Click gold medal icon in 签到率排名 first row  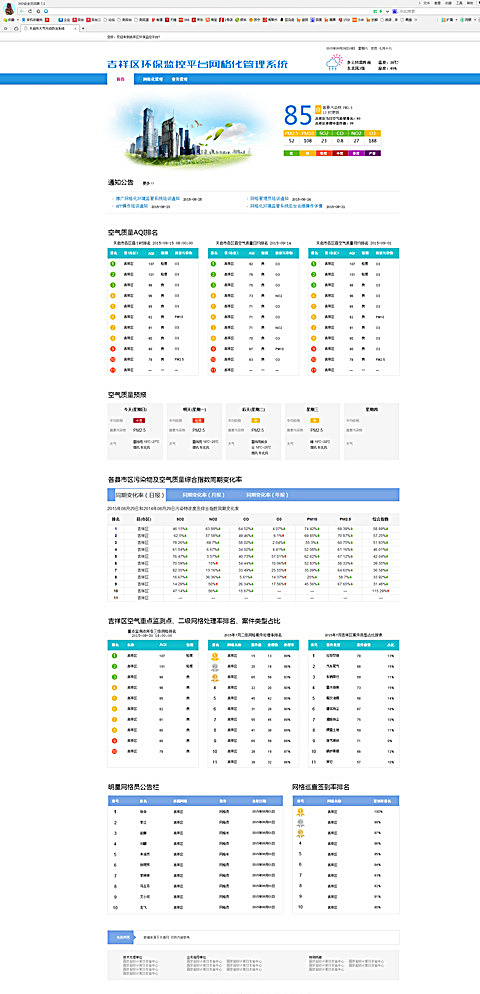pos(302,811)
